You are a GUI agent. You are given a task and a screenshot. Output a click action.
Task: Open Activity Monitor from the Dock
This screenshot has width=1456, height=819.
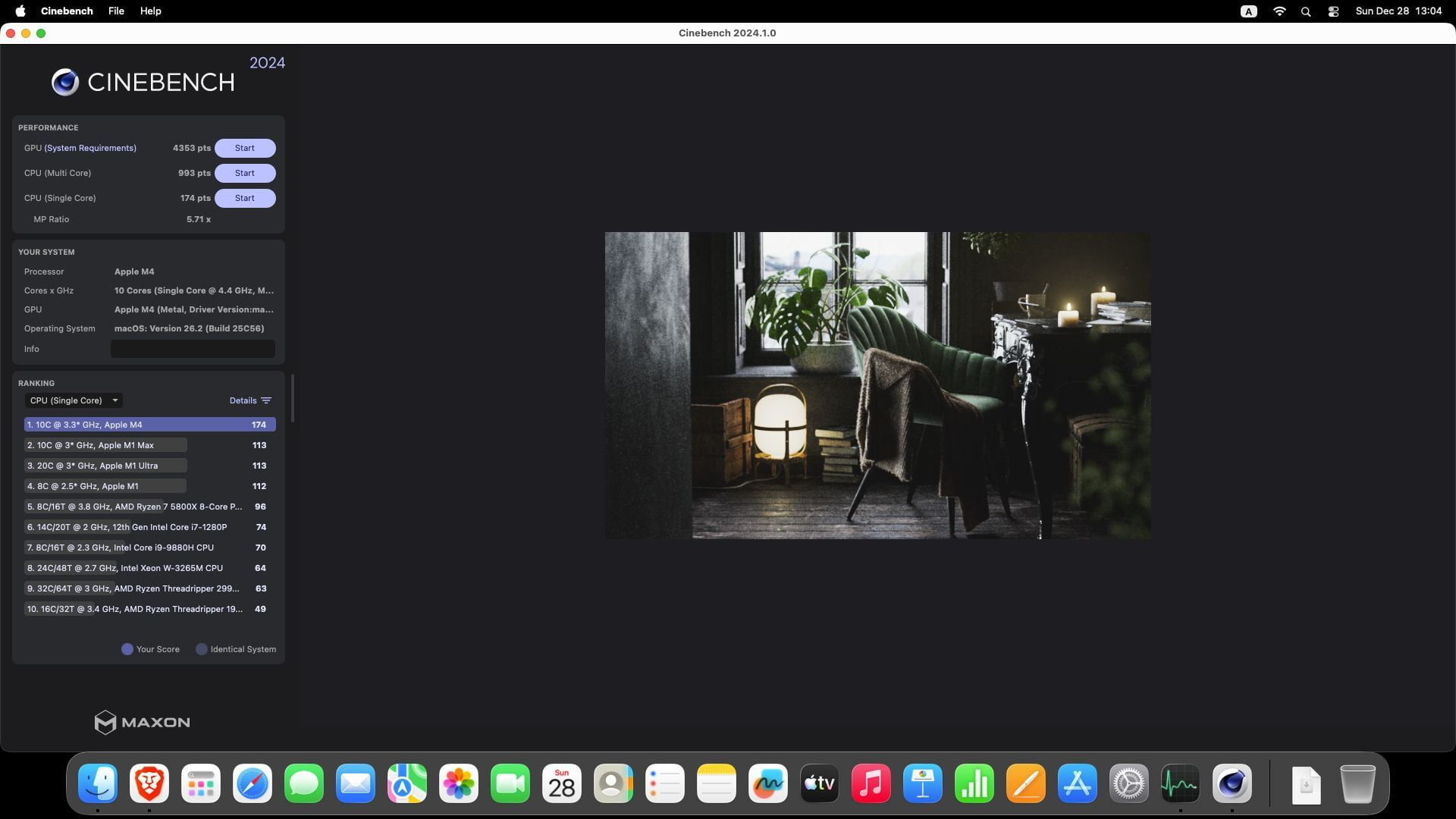click(1181, 783)
